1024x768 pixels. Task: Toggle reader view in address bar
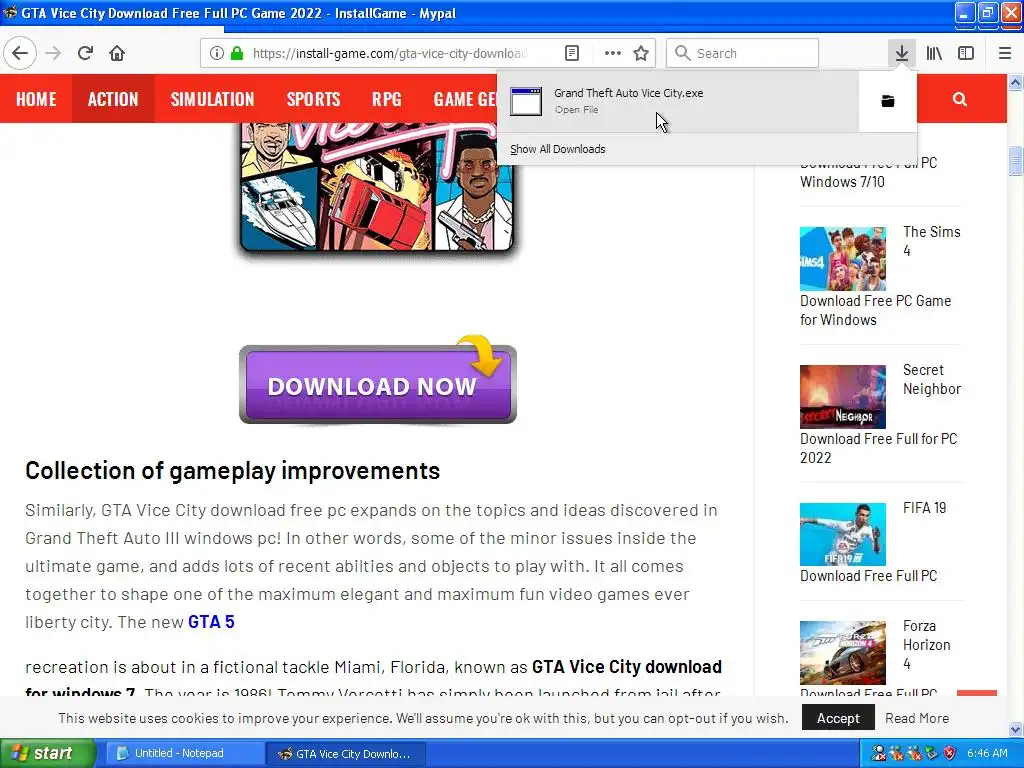[x=572, y=53]
